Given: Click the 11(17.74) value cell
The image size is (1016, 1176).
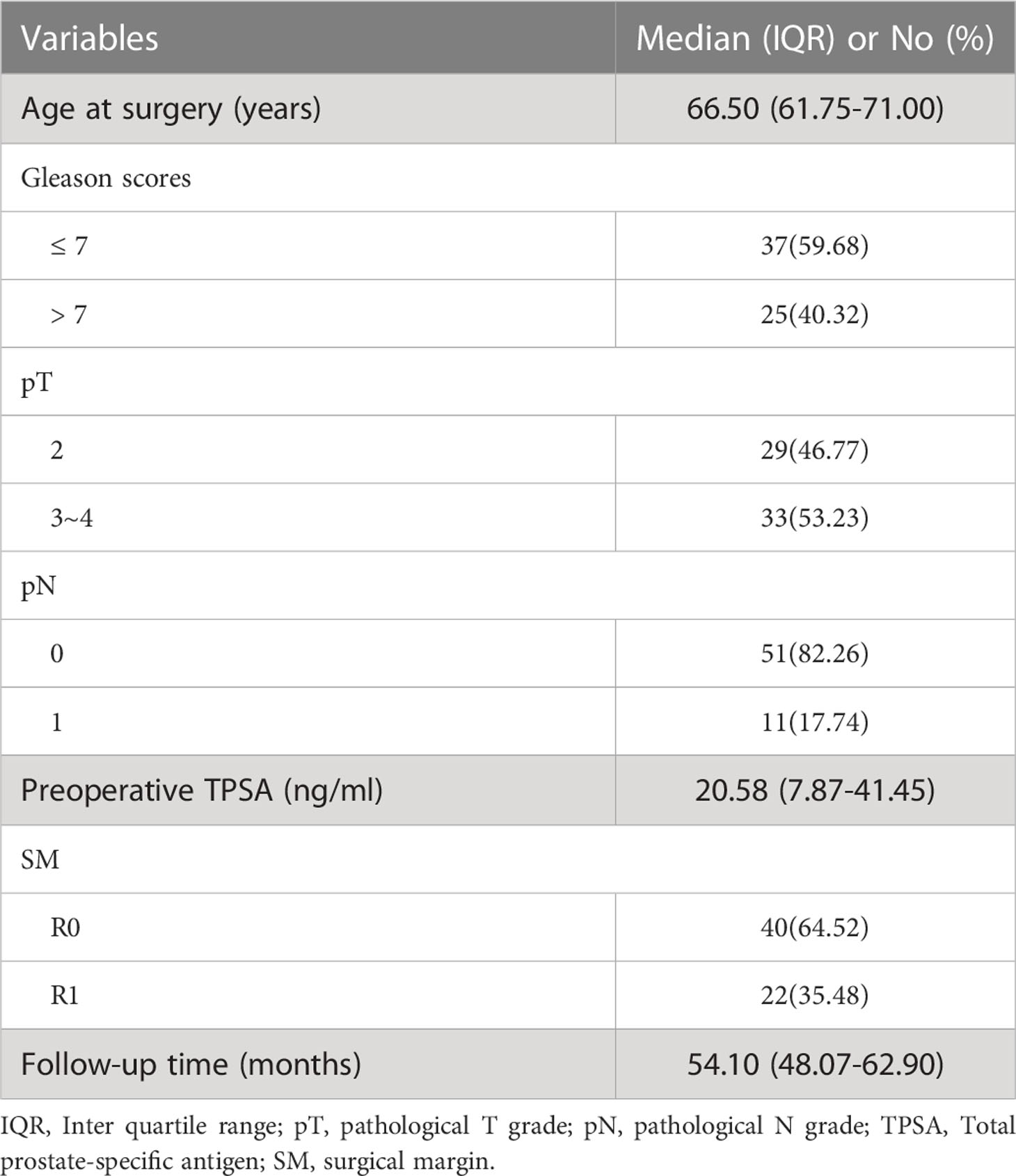Looking at the screenshot, I should [816, 722].
